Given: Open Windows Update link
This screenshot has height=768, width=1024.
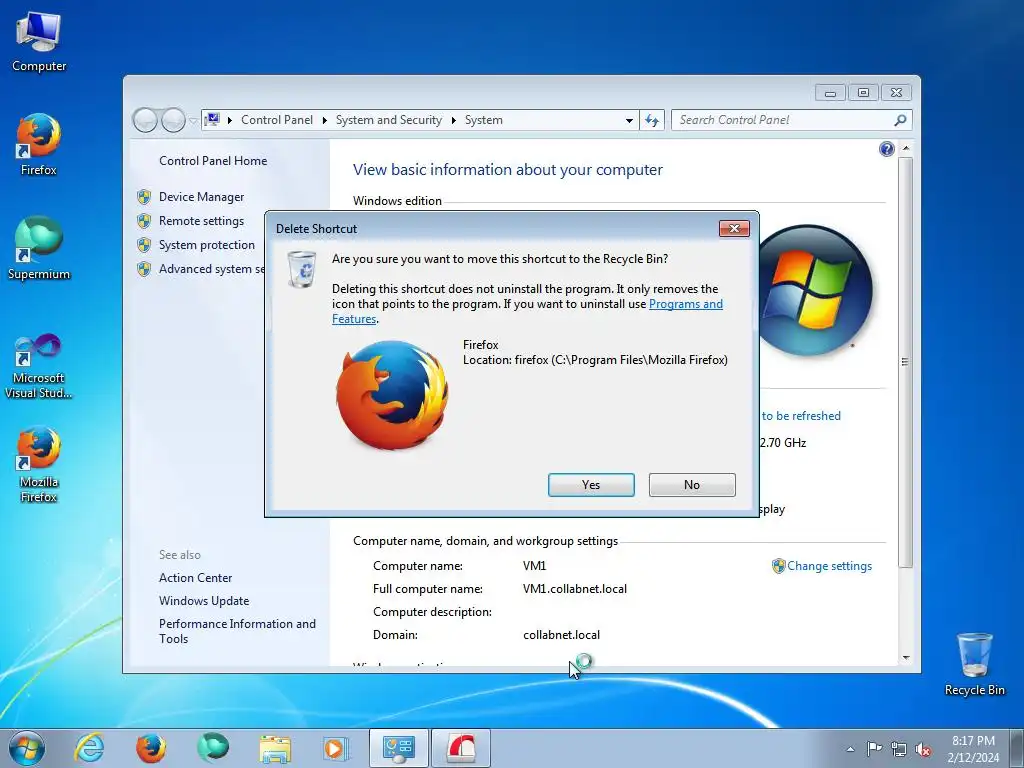Looking at the screenshot, I should coord(204,601).
